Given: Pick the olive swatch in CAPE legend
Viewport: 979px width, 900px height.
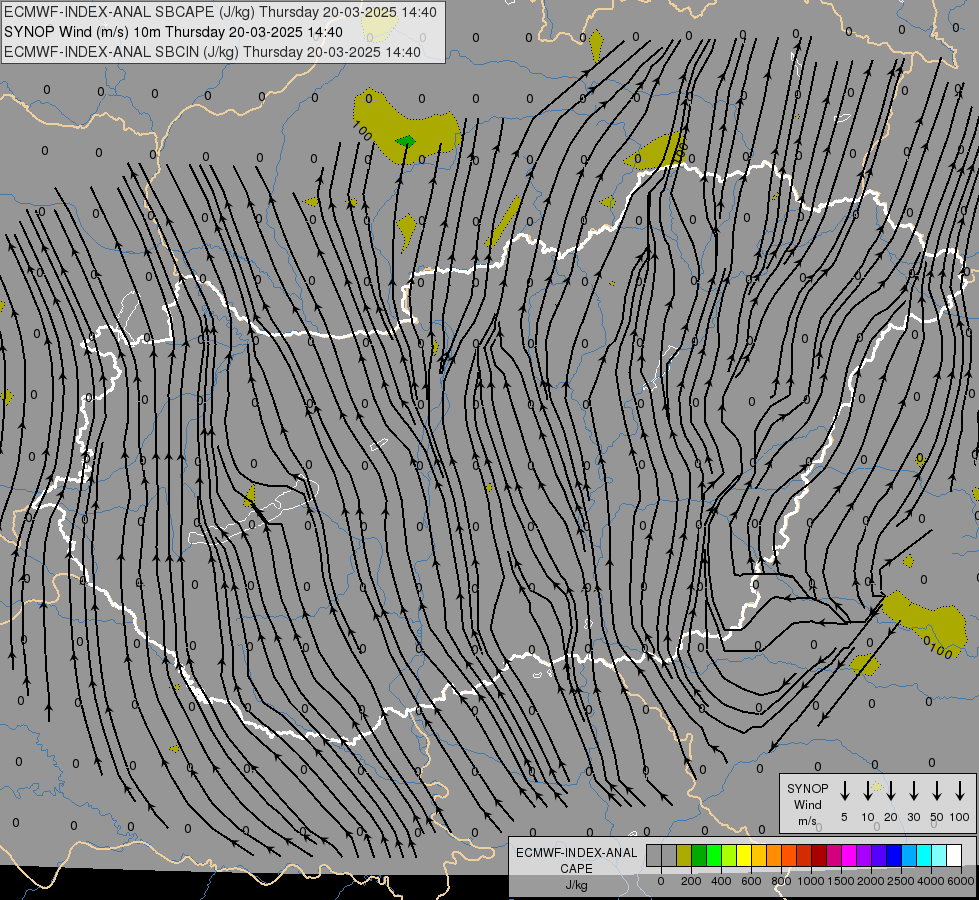Looking at the screenshot, I should 684,856.
